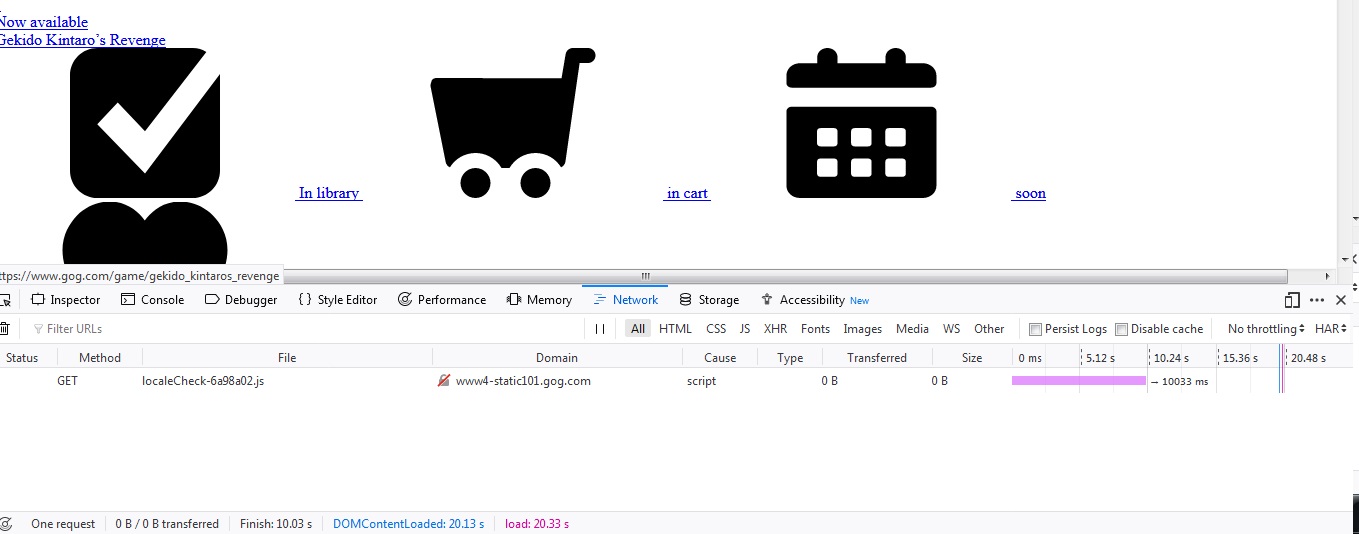The width and height of the screenshot is (1359, 534).
Task: Switch to the Console tab
Action: coord(152,300)
